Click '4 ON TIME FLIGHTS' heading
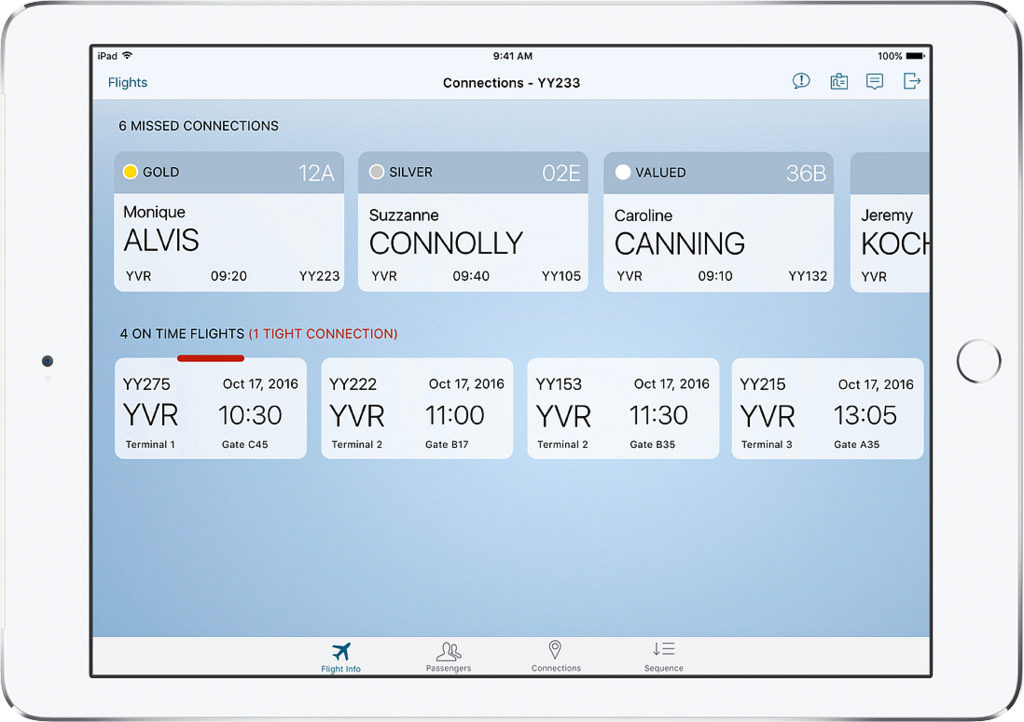The width and height of the screenshot is (1024, 722). [x=182, y=334]
